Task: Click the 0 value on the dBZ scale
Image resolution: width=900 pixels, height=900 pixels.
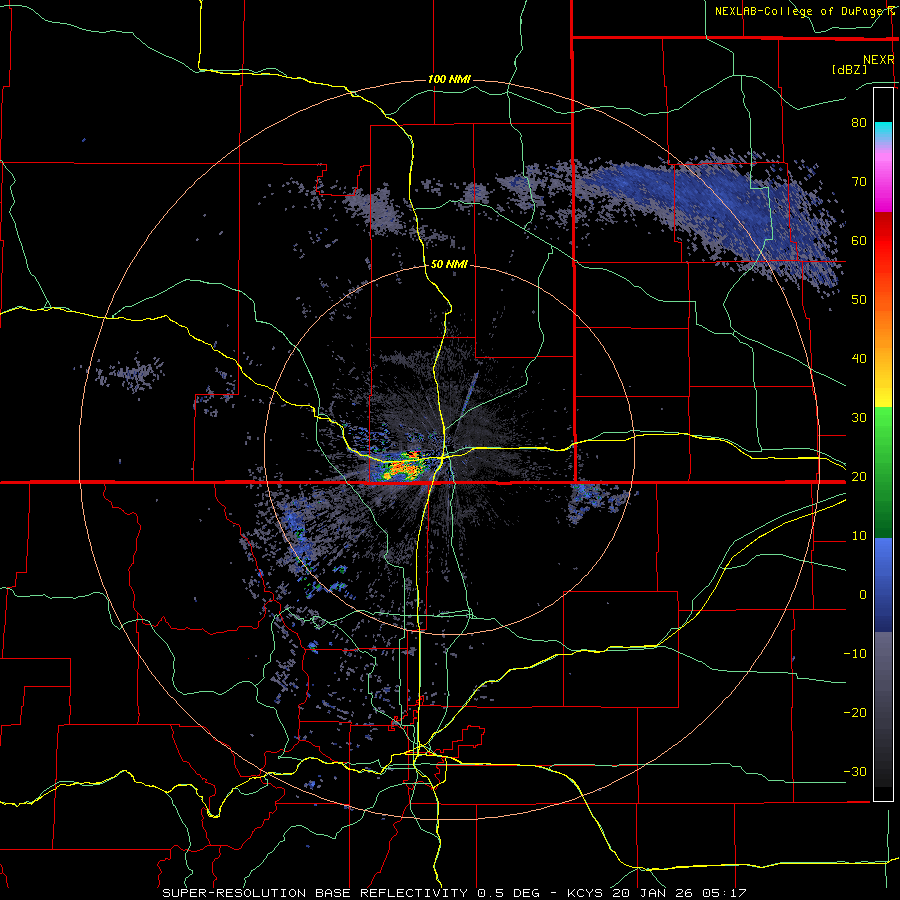Action: click(863, 595)
